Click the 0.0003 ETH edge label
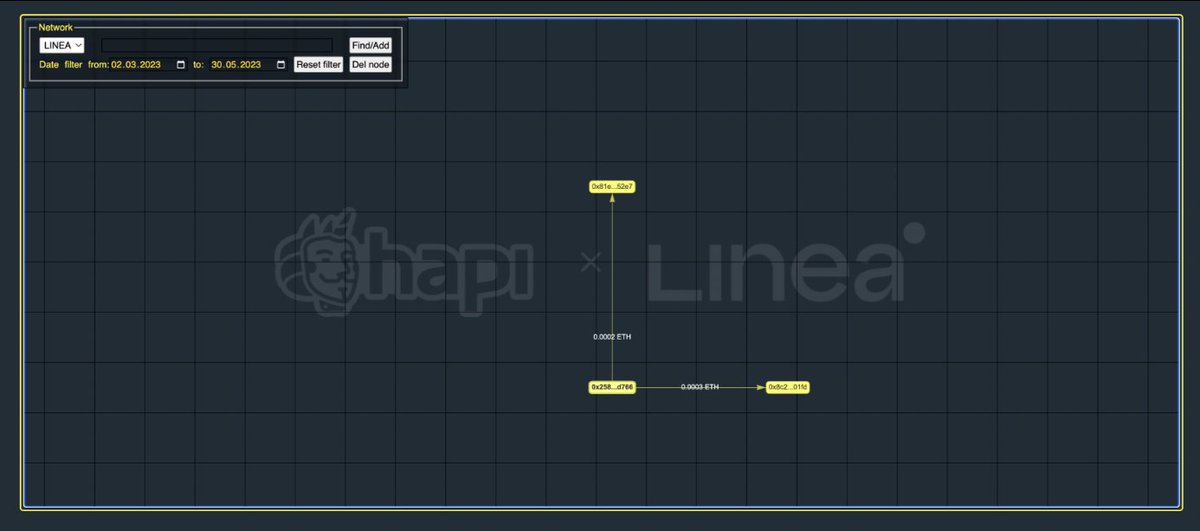The height and width of the screenshot is (531, 1200). point(700,387)
